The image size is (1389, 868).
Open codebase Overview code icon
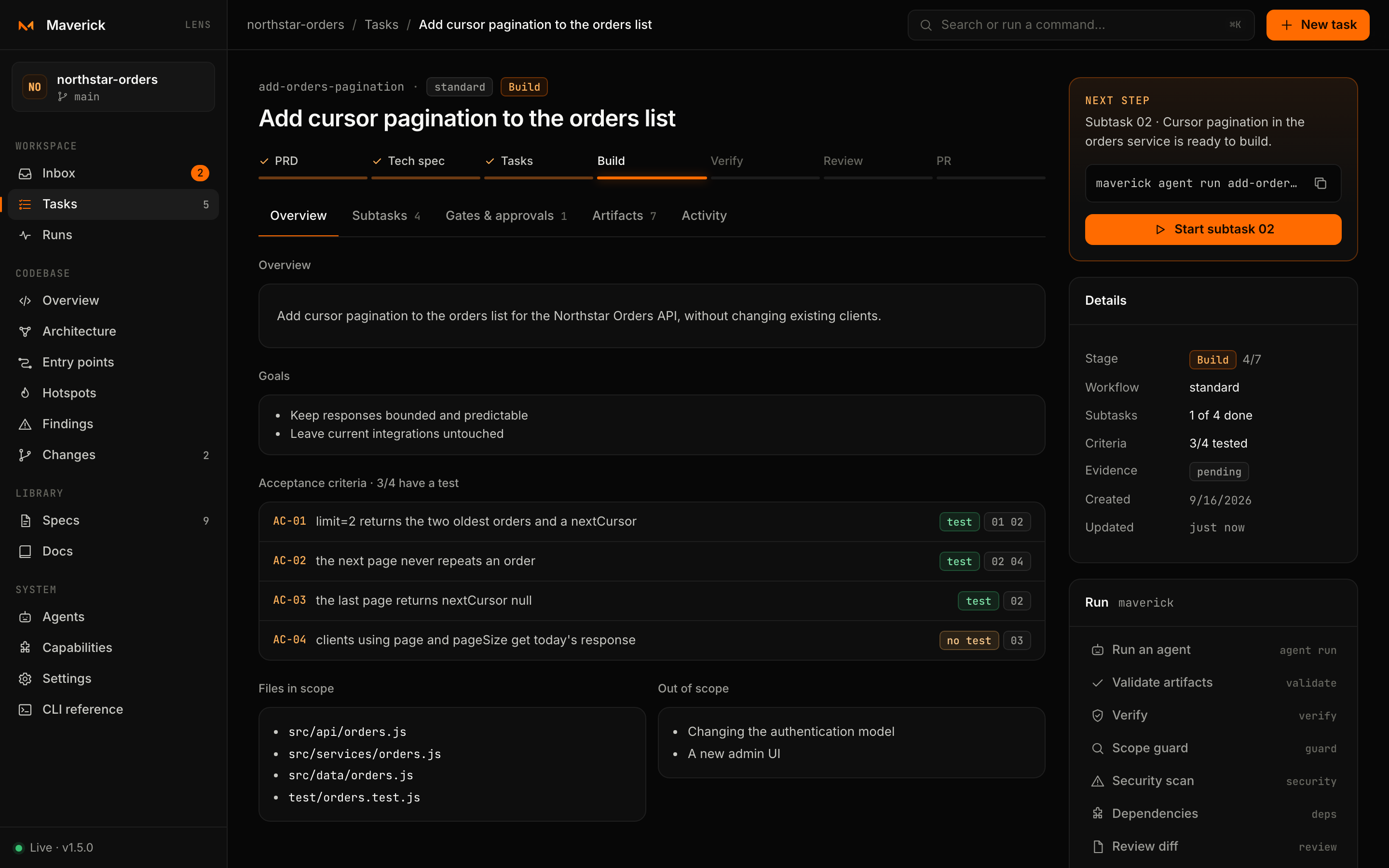(25, 301)
